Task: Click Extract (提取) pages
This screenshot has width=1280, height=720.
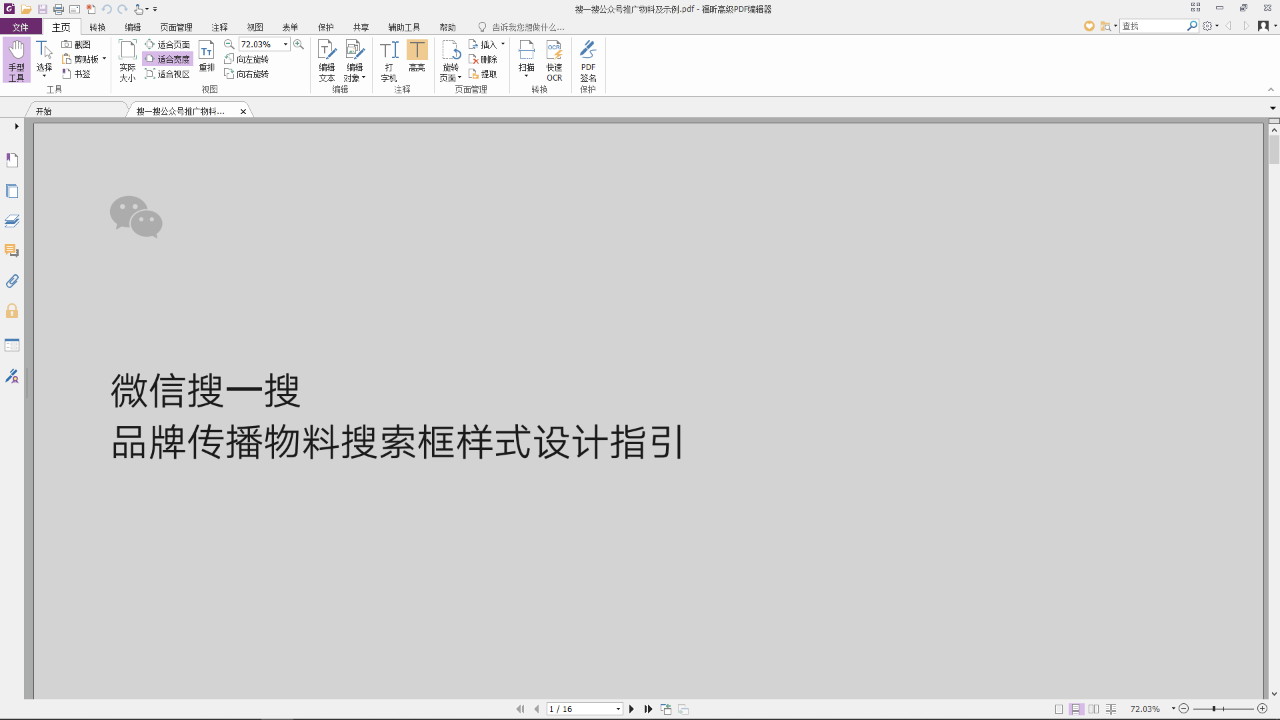Action: point(483,74)
